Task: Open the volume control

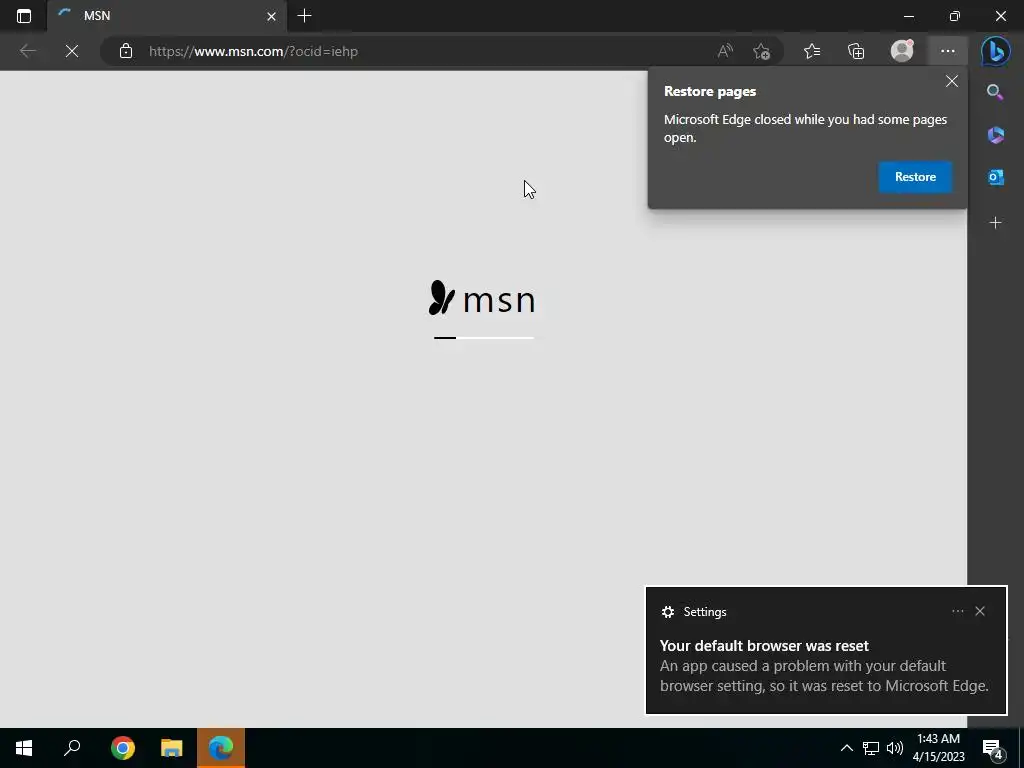Action: pos(895,748)
